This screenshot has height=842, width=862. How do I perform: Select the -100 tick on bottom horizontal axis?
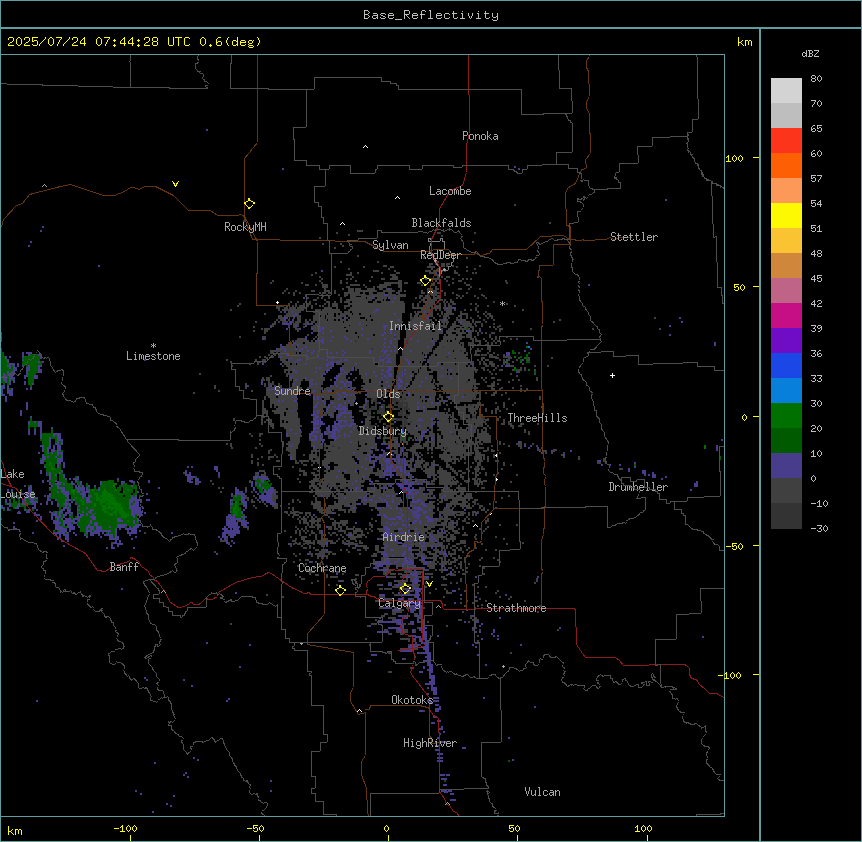pyautogui.click(x=125, y=828)
